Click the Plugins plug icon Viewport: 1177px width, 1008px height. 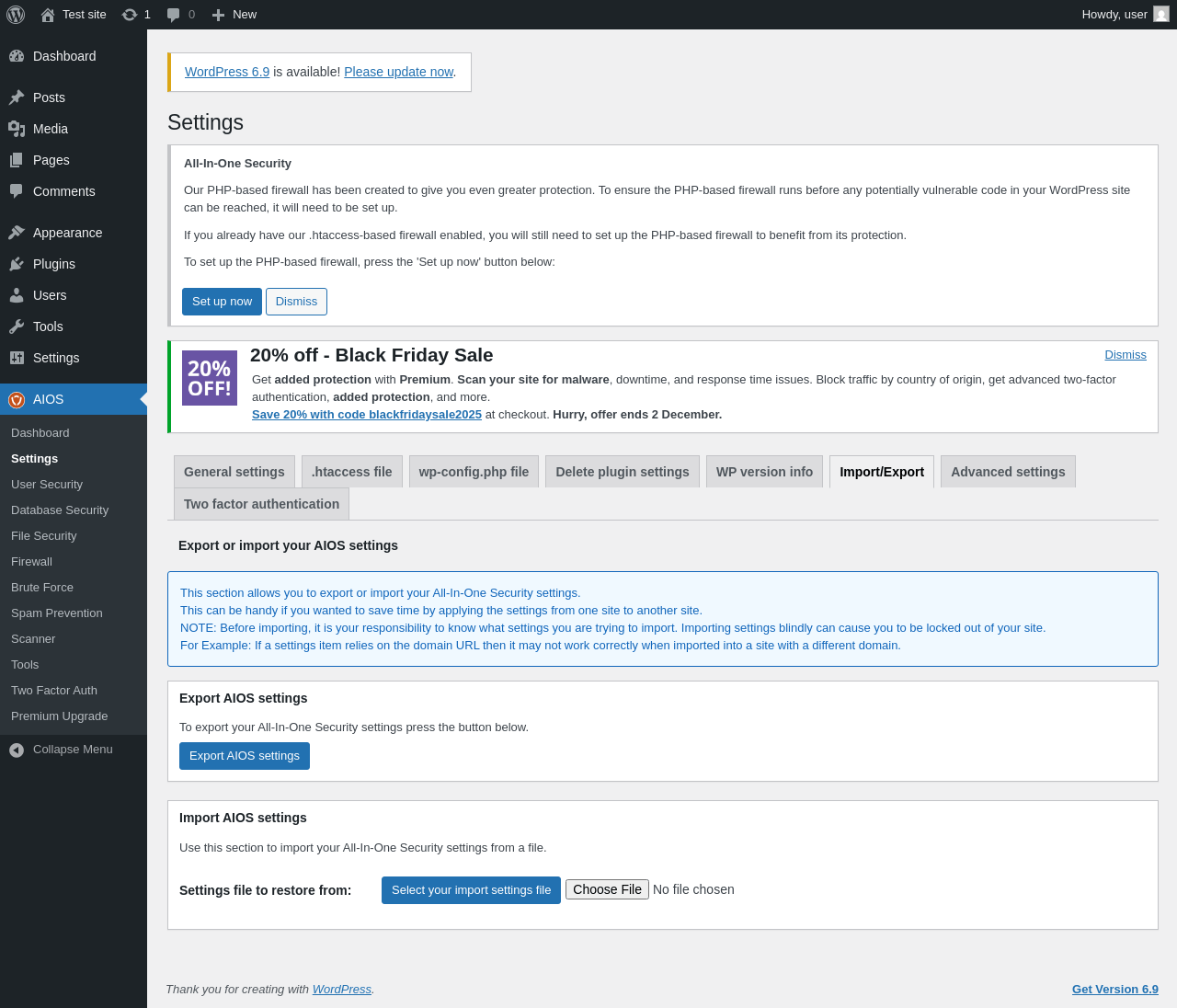17,264
